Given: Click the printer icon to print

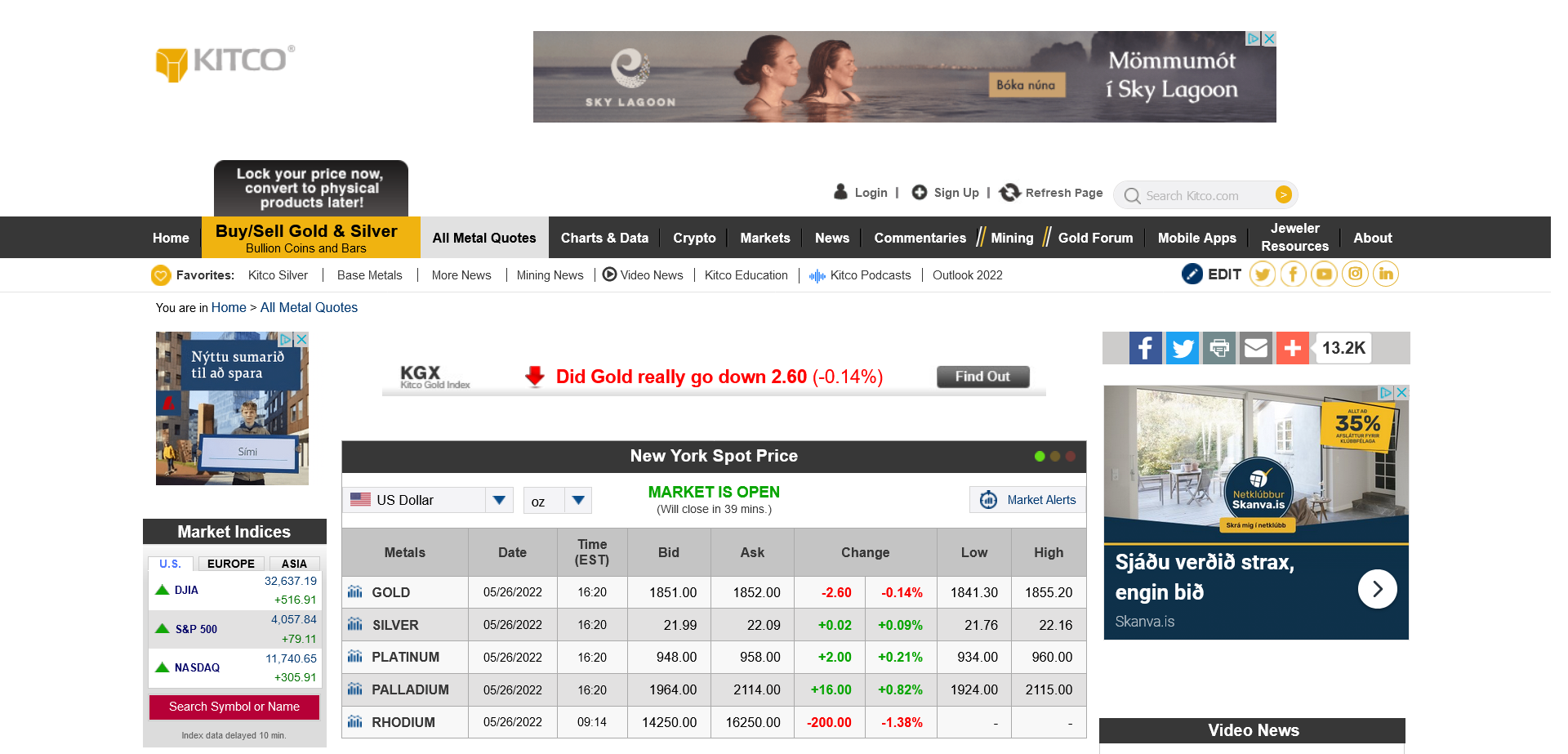Looking at the screenshot, I should pos(1218,348).
